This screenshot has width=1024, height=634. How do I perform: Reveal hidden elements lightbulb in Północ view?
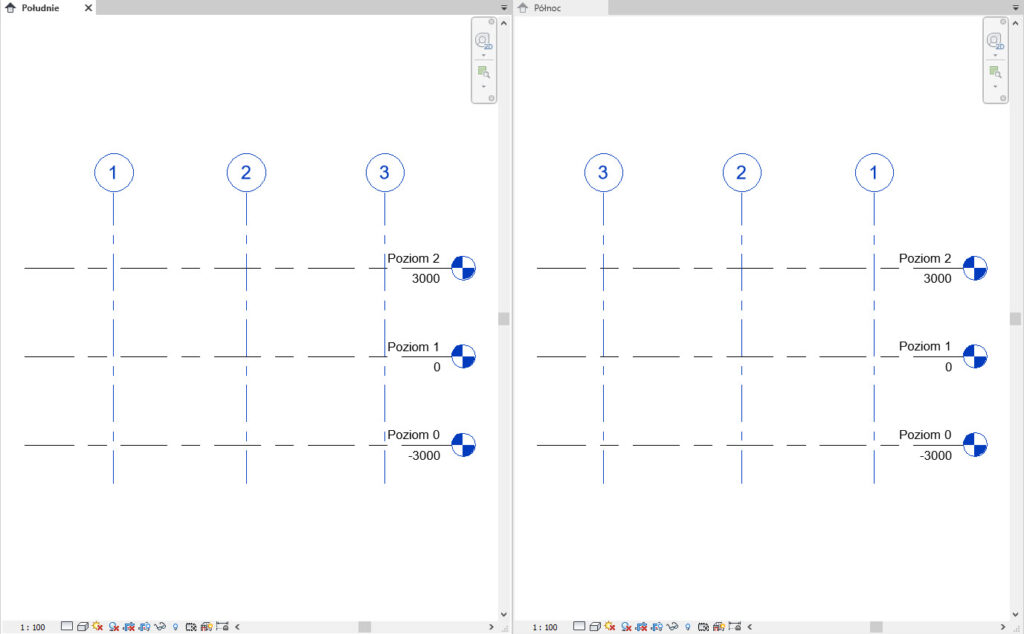[687, 627]
